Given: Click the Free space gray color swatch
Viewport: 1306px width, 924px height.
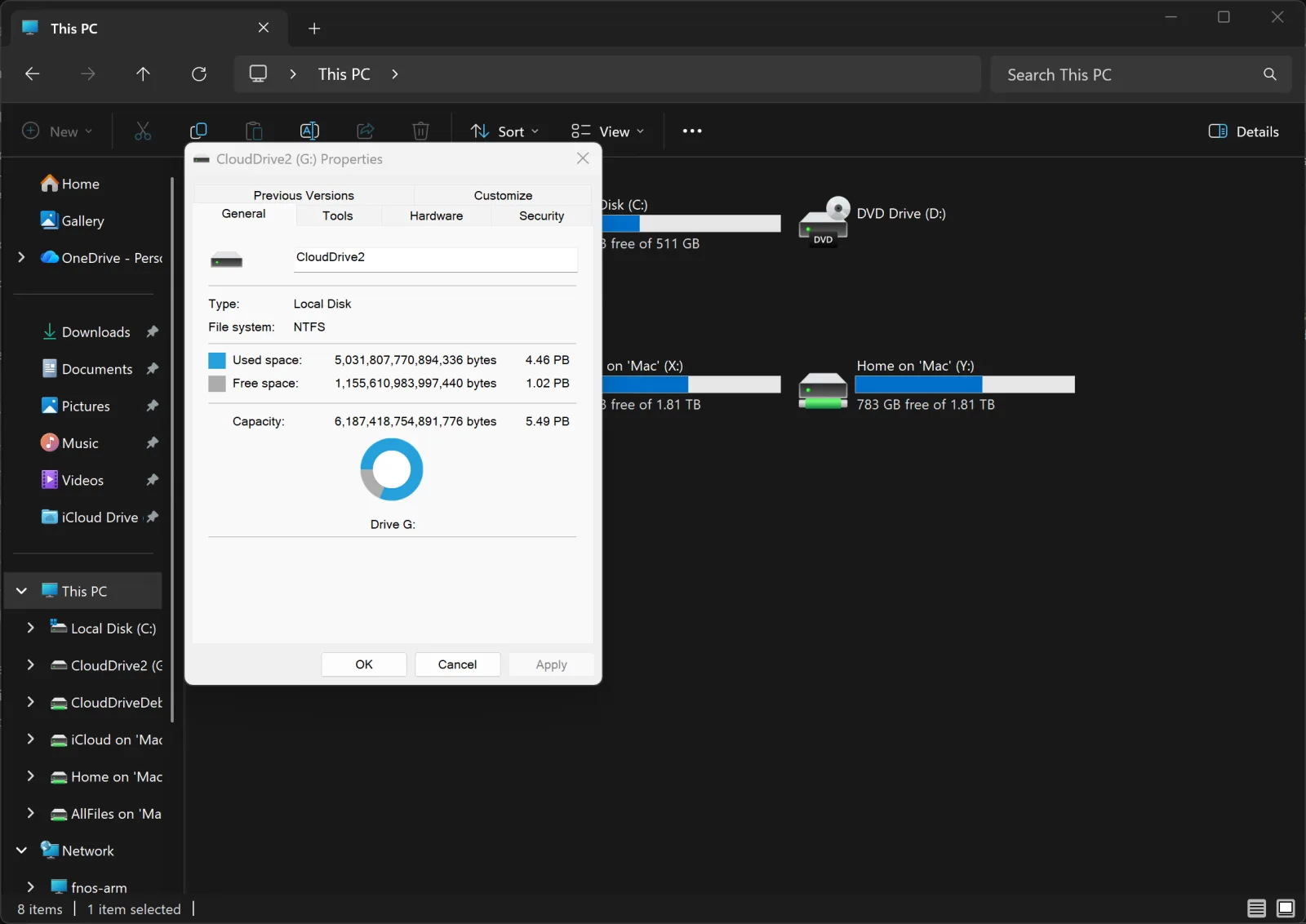Looking at the screenshot, I should [x=217, y=384].
